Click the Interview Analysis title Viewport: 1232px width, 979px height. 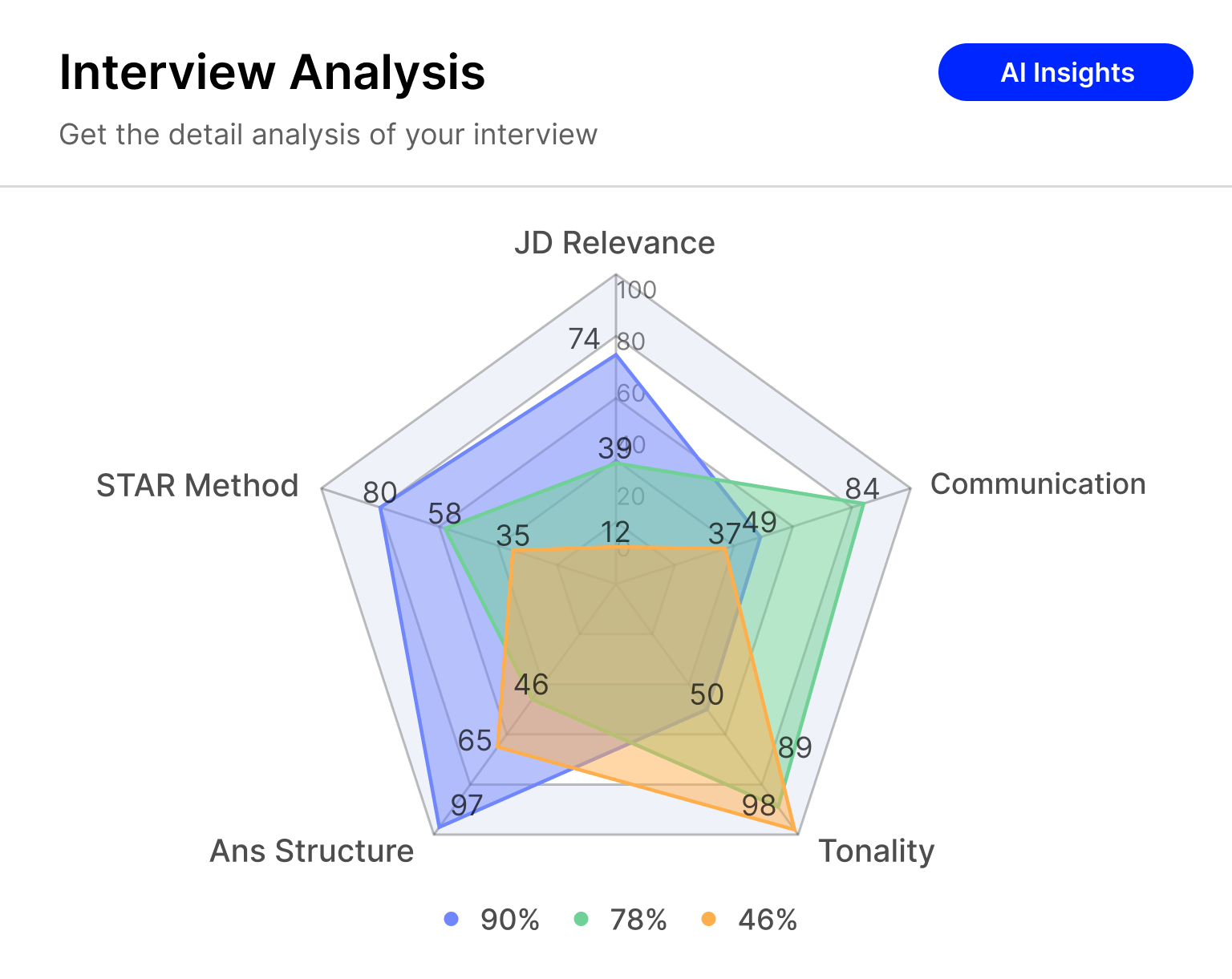pos(272,73)
